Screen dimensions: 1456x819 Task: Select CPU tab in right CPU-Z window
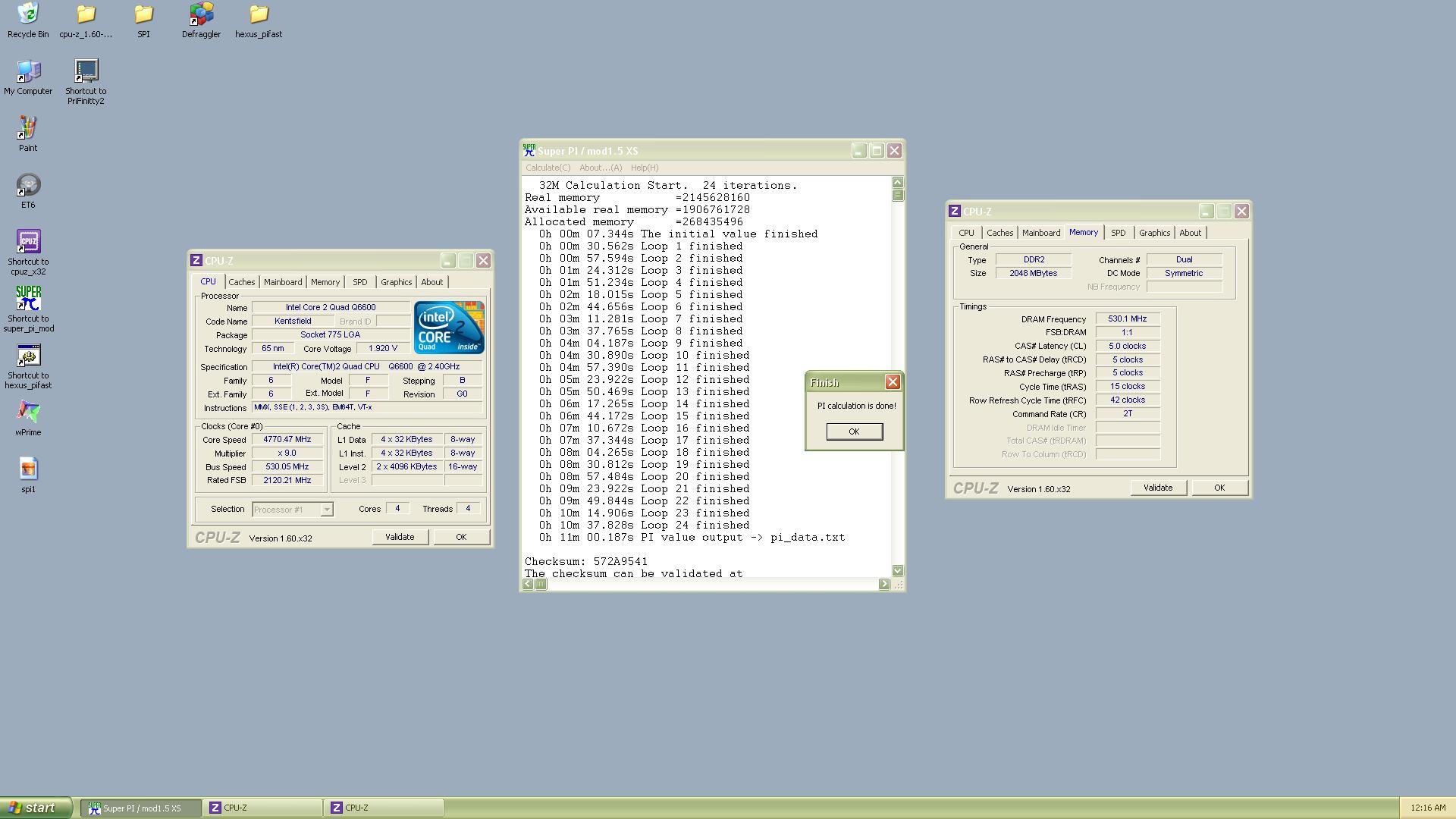tap(966, 233)
